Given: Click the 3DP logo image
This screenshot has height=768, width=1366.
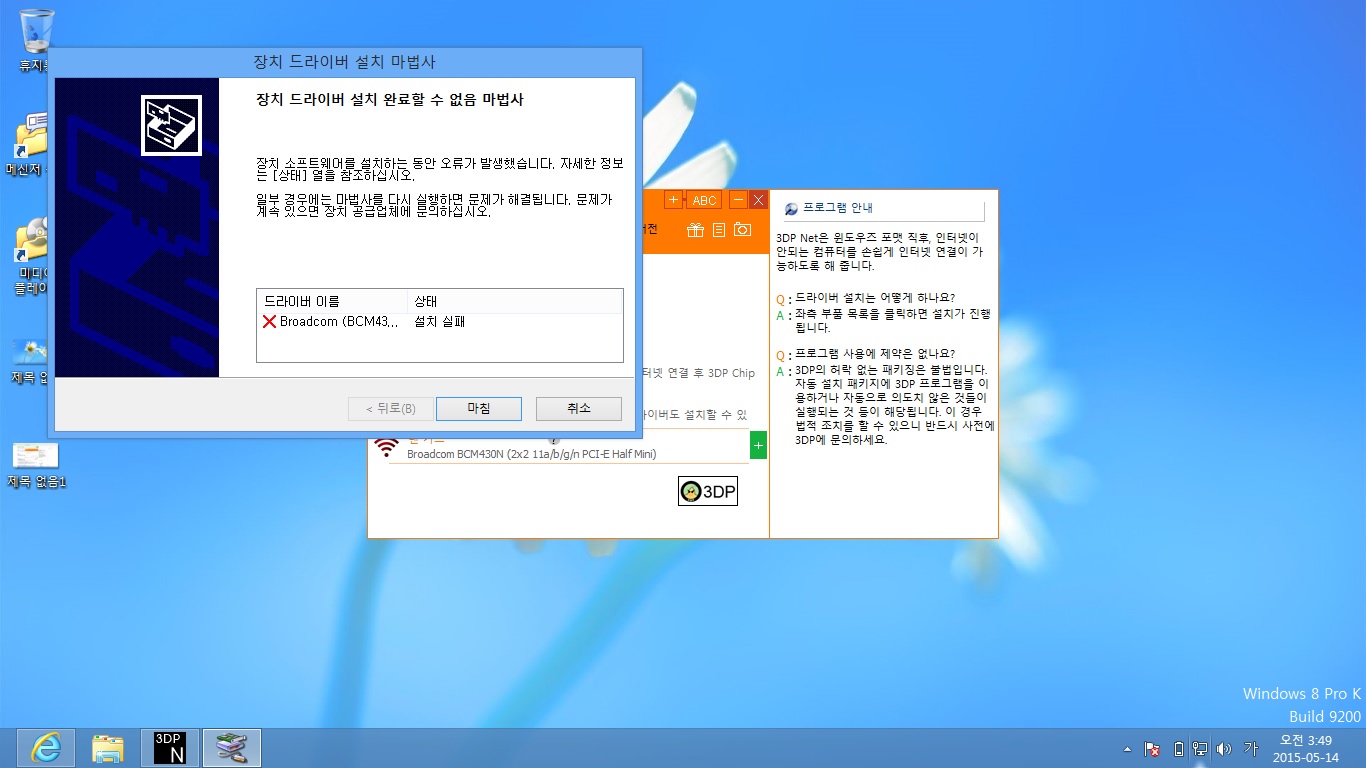Looking at the screenshot, I should [708, 491].
